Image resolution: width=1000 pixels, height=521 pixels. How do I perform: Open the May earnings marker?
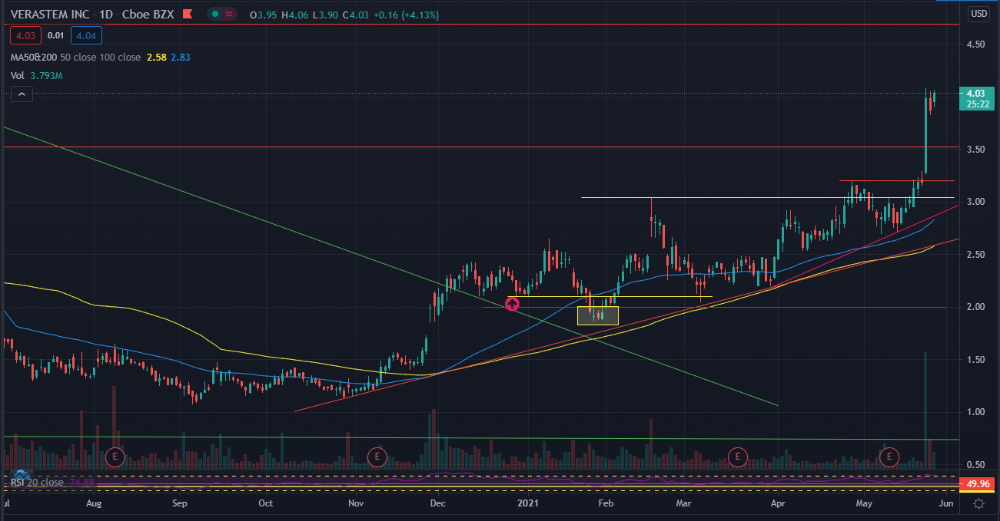[889, 456]
